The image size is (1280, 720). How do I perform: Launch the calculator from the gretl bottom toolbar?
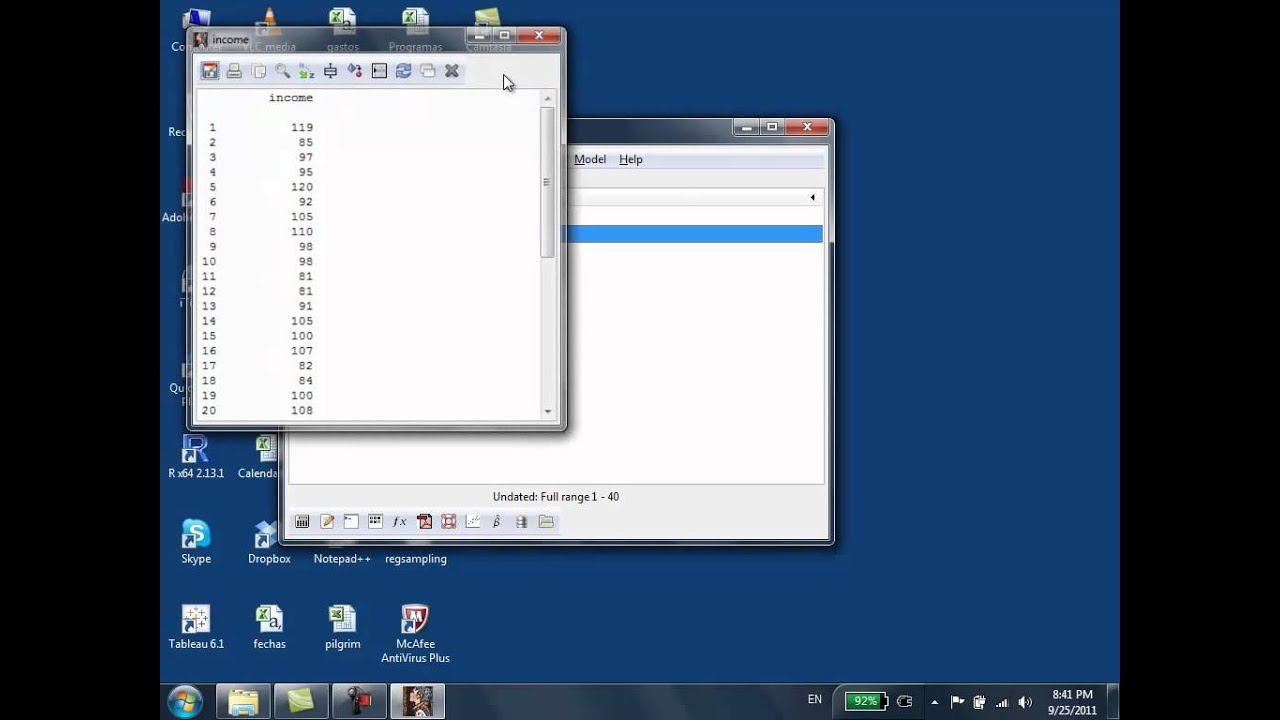click(x=302, y=521)
